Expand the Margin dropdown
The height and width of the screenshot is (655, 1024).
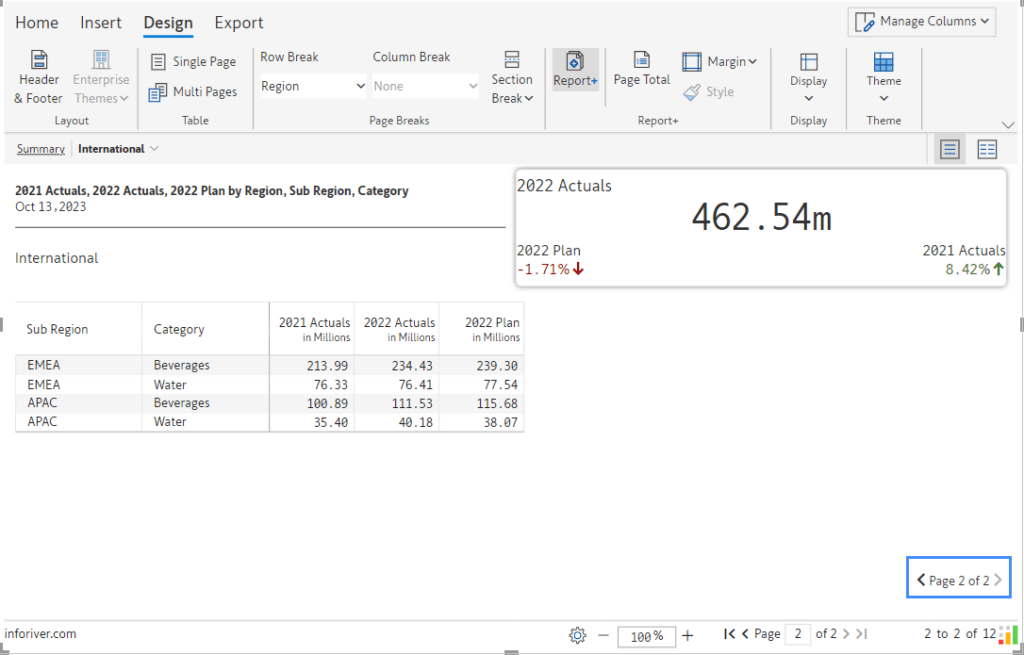(720, 61)
